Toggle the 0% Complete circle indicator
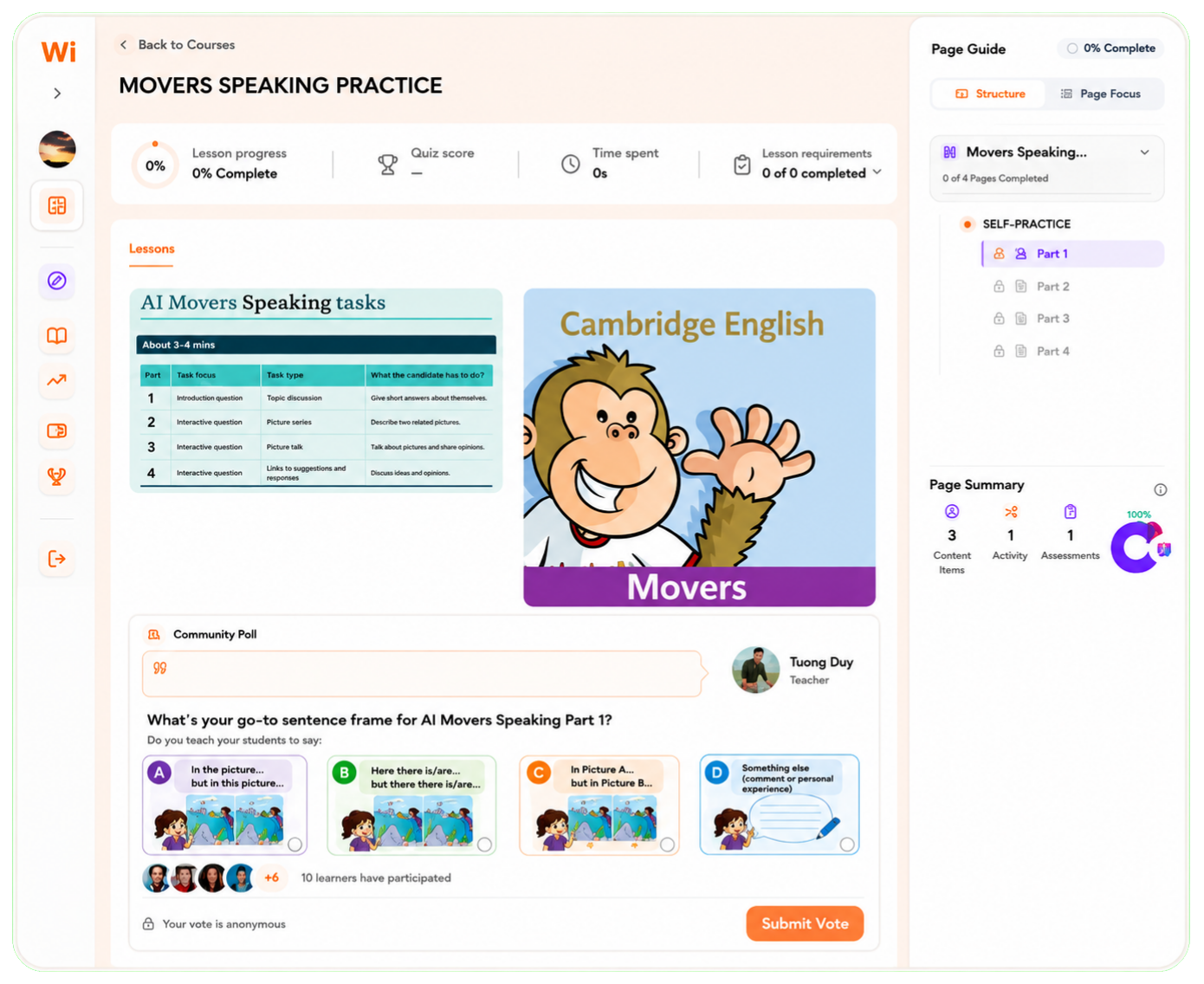The width and height of the screenshot is (1204, 984). pos(1072,49)
